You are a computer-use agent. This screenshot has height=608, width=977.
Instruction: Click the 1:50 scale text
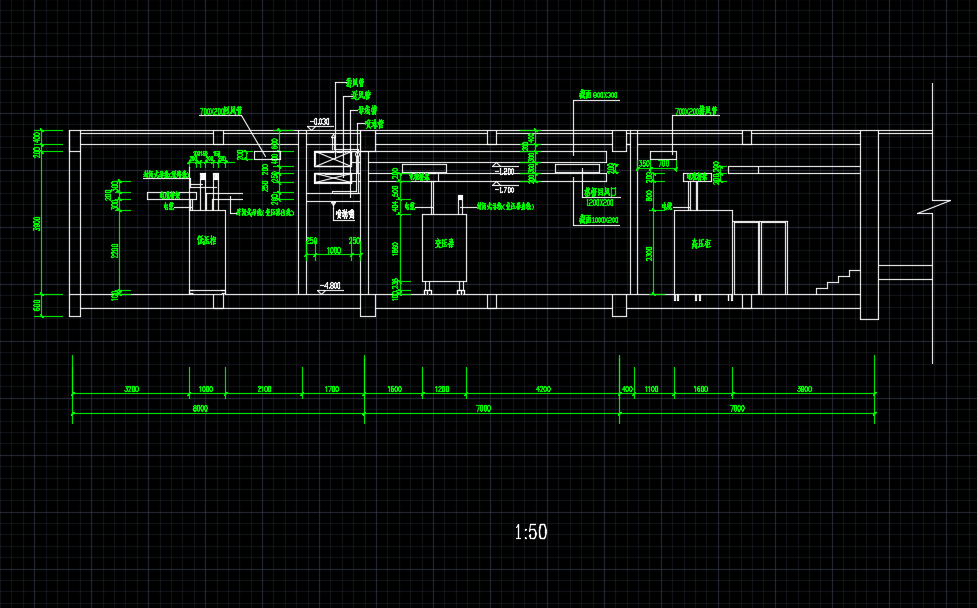point(531,532)
